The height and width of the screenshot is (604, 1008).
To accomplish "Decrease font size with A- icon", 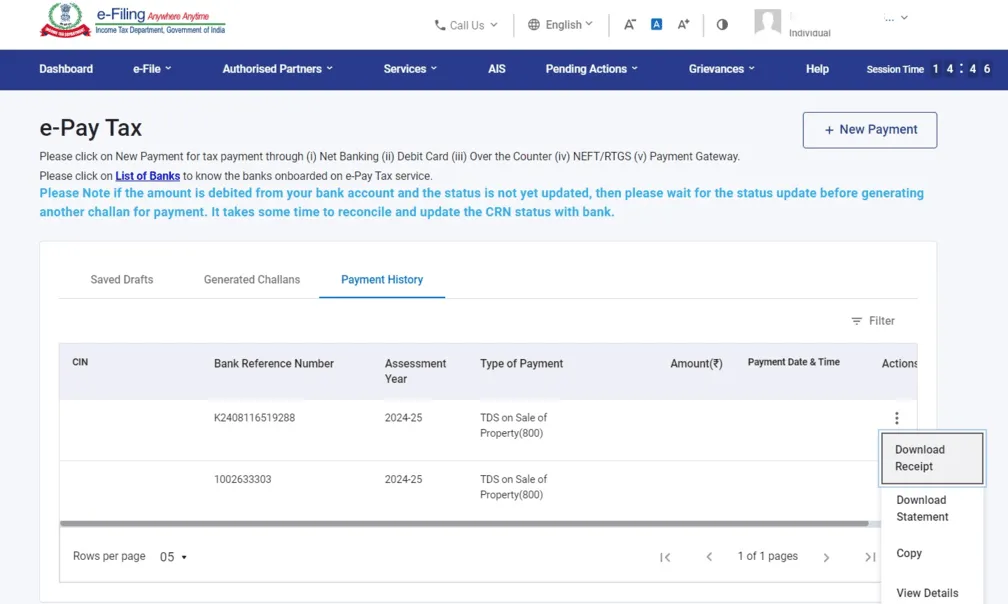I will [631, 23].
